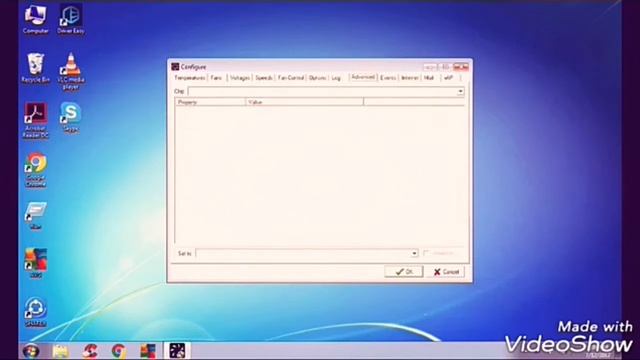Close the Configure dialog window

tap(461, 67)
